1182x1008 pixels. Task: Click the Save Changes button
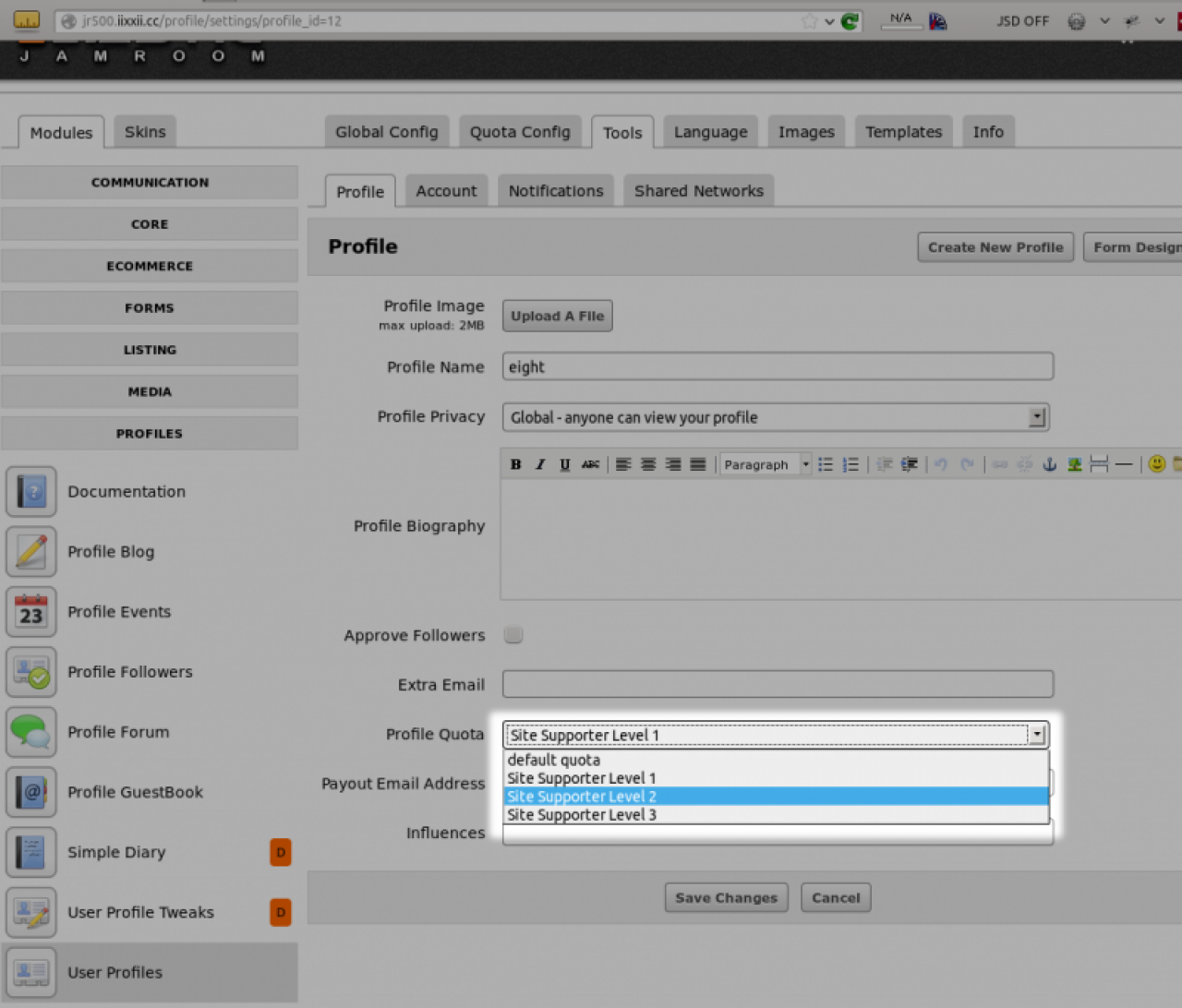tap(726, 897)
